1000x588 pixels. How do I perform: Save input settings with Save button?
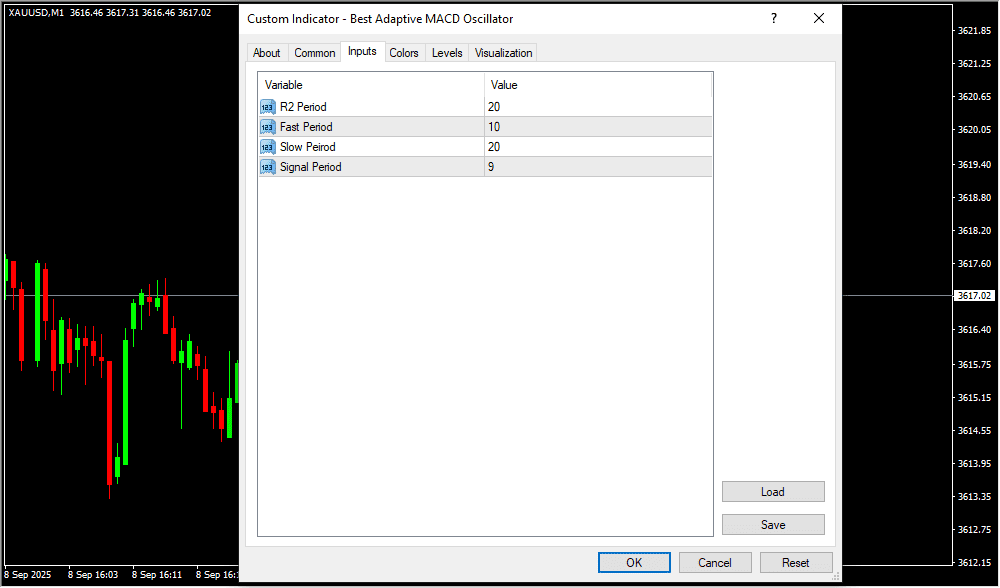click(x=773, y=525)
